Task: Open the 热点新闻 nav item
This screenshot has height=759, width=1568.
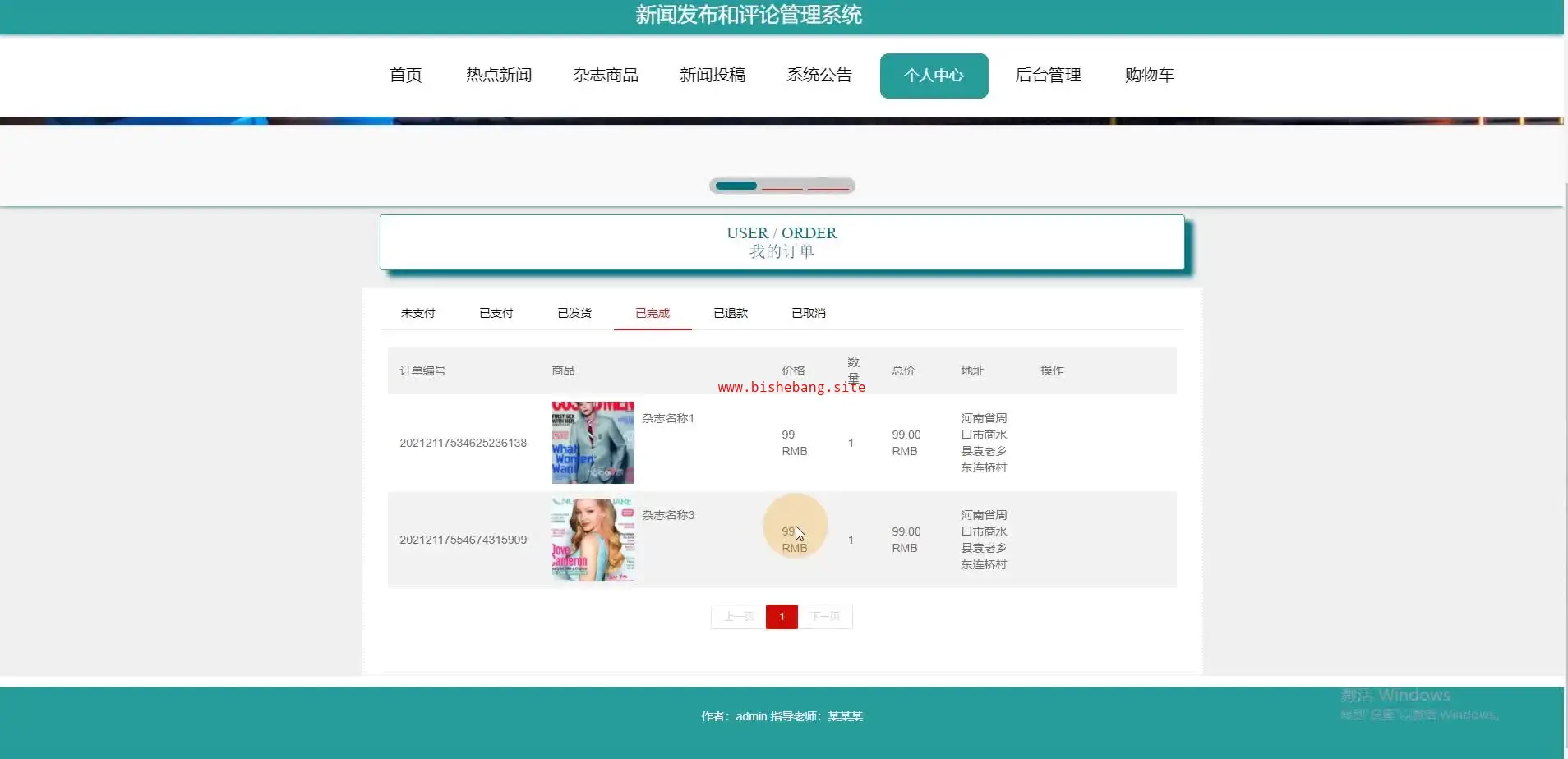Action: (x=499, y=76)
